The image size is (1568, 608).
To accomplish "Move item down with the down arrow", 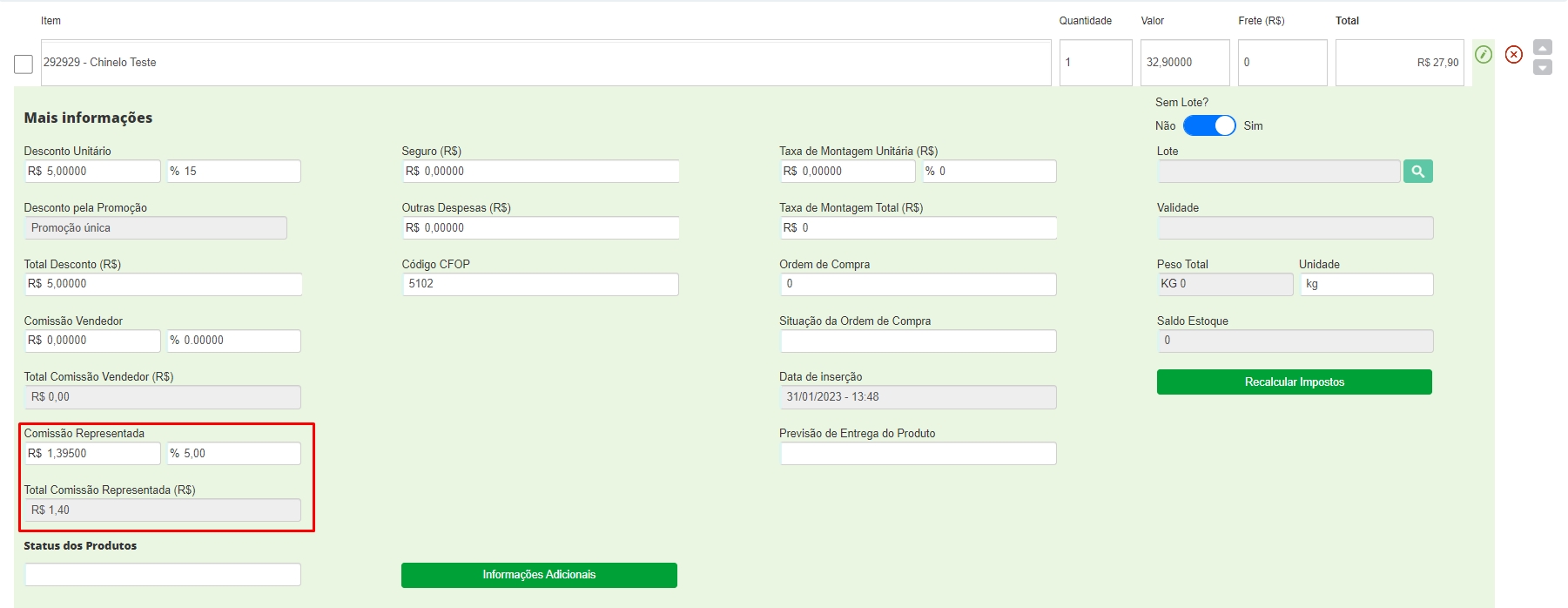I will [x=1543, y=68].
